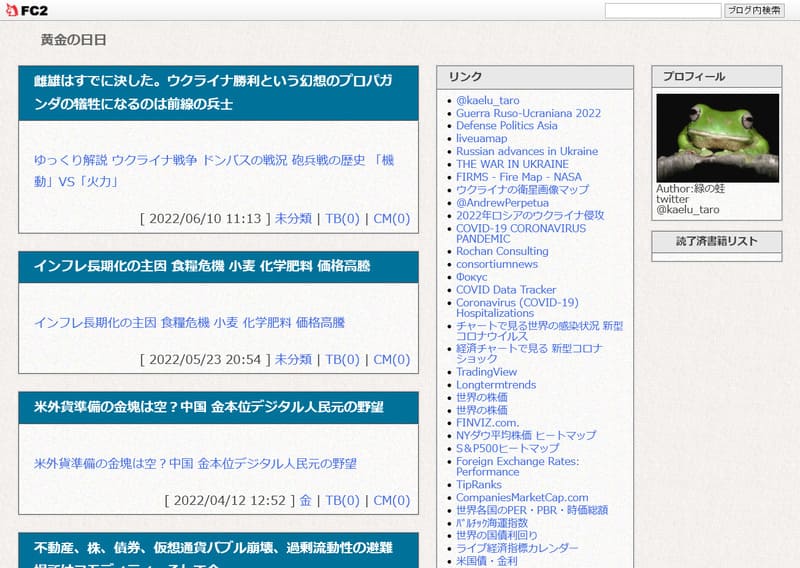The image size is (800, 568).
Task: Click TB(0) on the 2022/04/12 post
Action: pyautogui.click(x=342, y=500)
